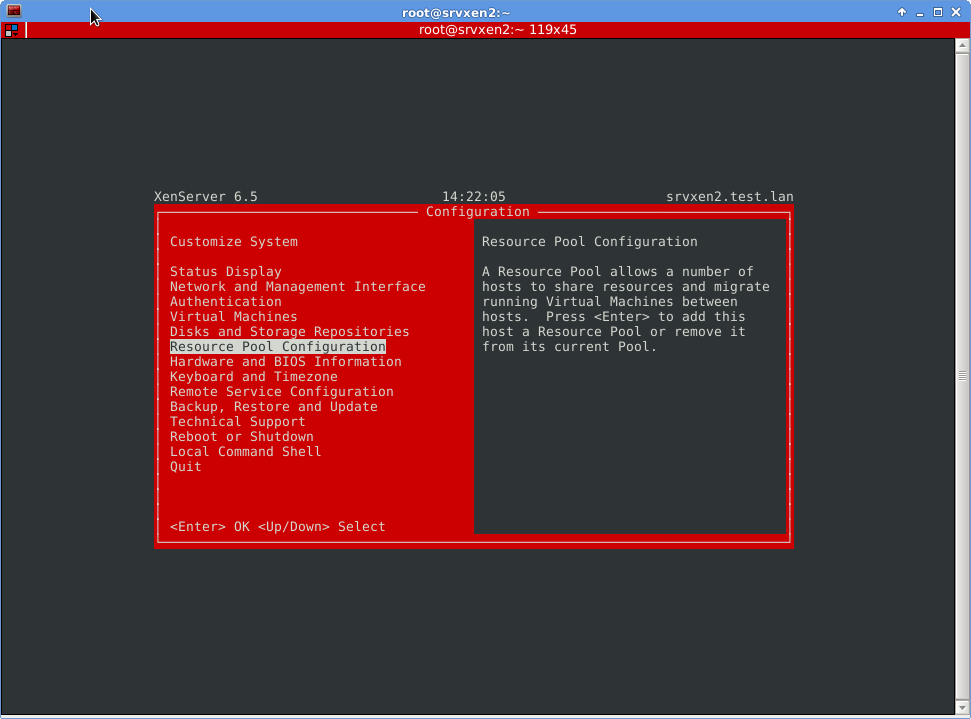Maximize the terminal window
Screen dimensions: 971x719
(x=938, y=12)
